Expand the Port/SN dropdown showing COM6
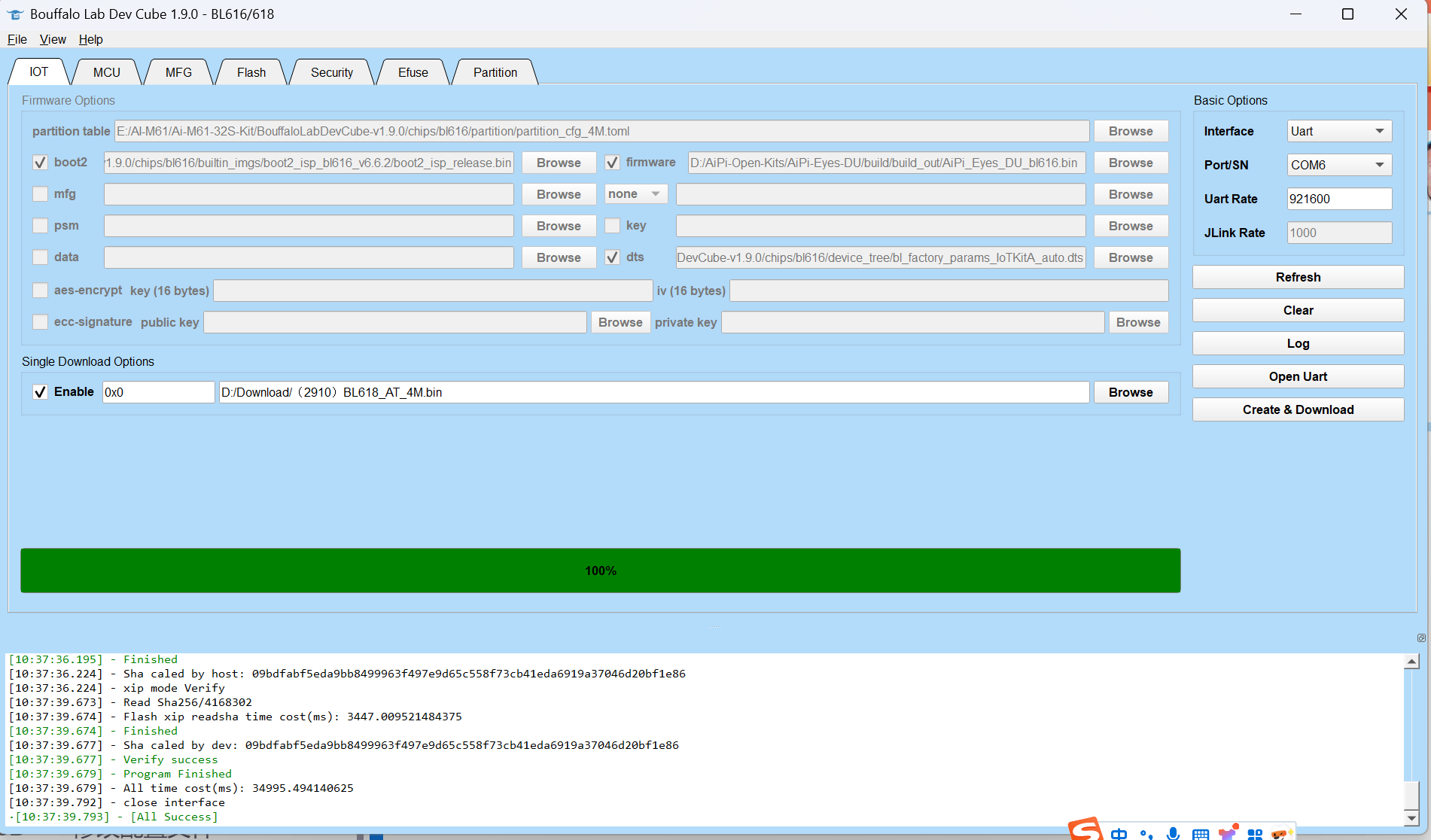Viewport: 1431px width, 840px height. [1338, 165]
